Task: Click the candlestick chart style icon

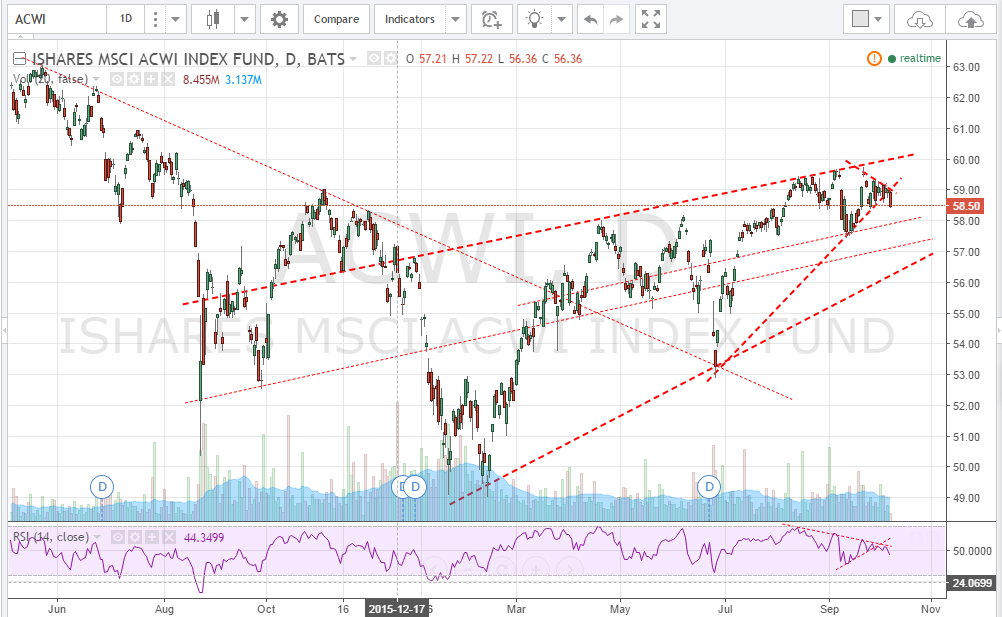Action: (213, 19)
